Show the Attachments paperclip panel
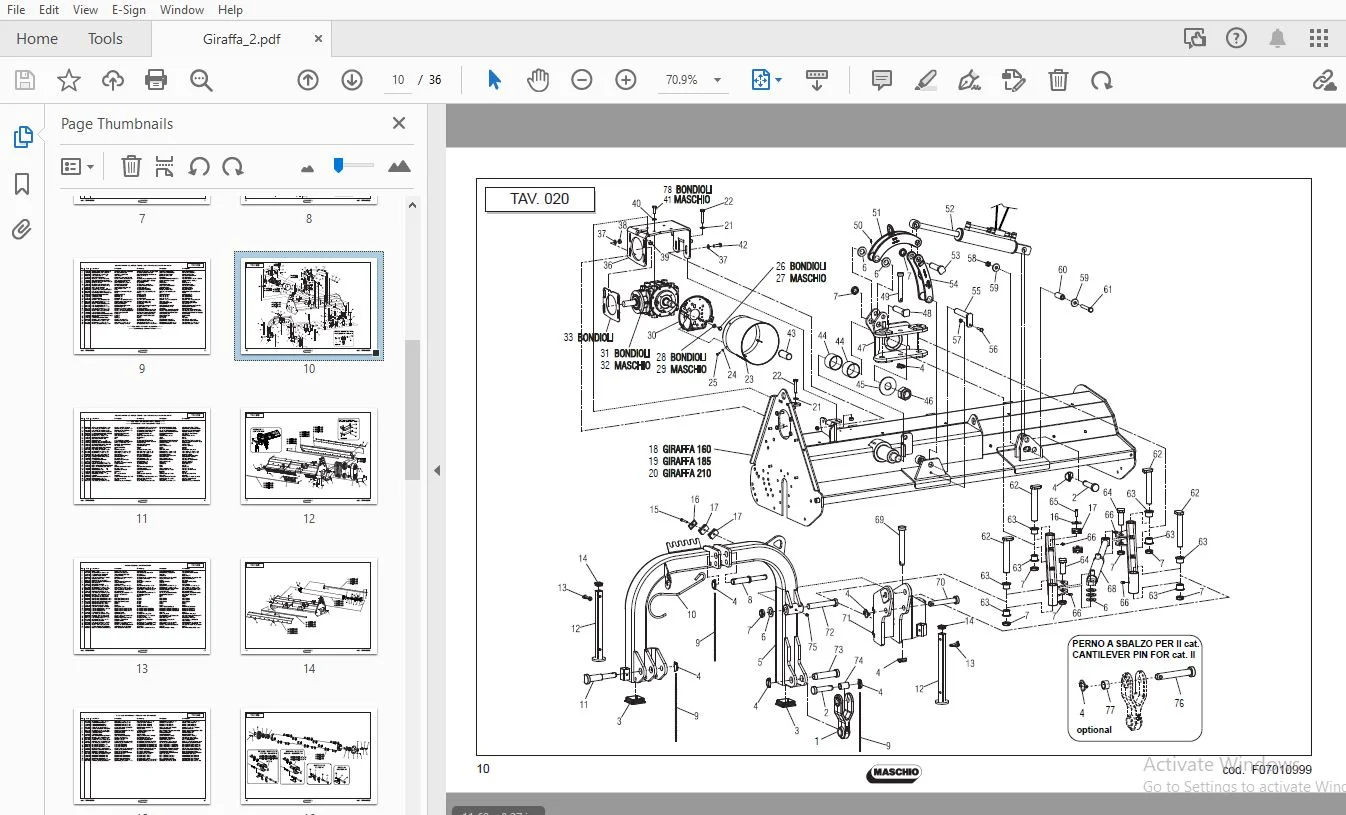The height and width of the screenshot is (815, 1346). [22, 231]
